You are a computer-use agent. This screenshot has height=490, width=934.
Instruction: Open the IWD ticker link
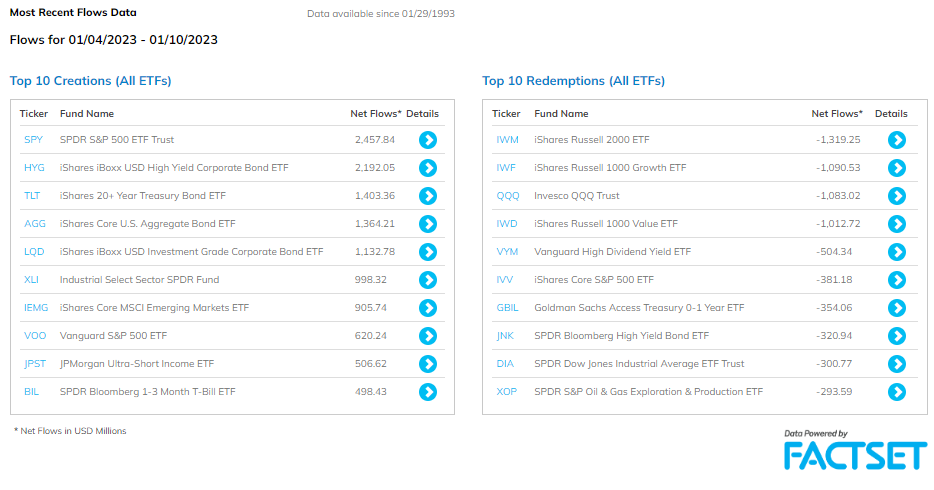[x=507, y=224]
